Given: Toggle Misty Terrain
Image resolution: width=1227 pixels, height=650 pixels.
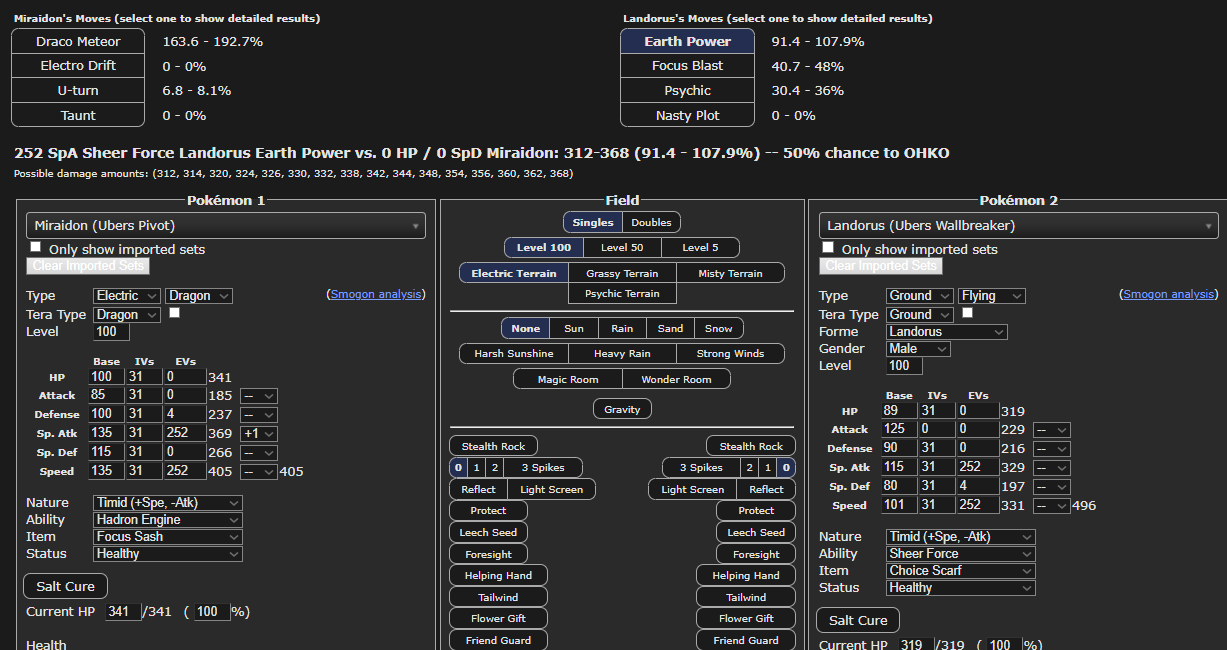Looking at the screenshot, I should (x=730, y=273).
